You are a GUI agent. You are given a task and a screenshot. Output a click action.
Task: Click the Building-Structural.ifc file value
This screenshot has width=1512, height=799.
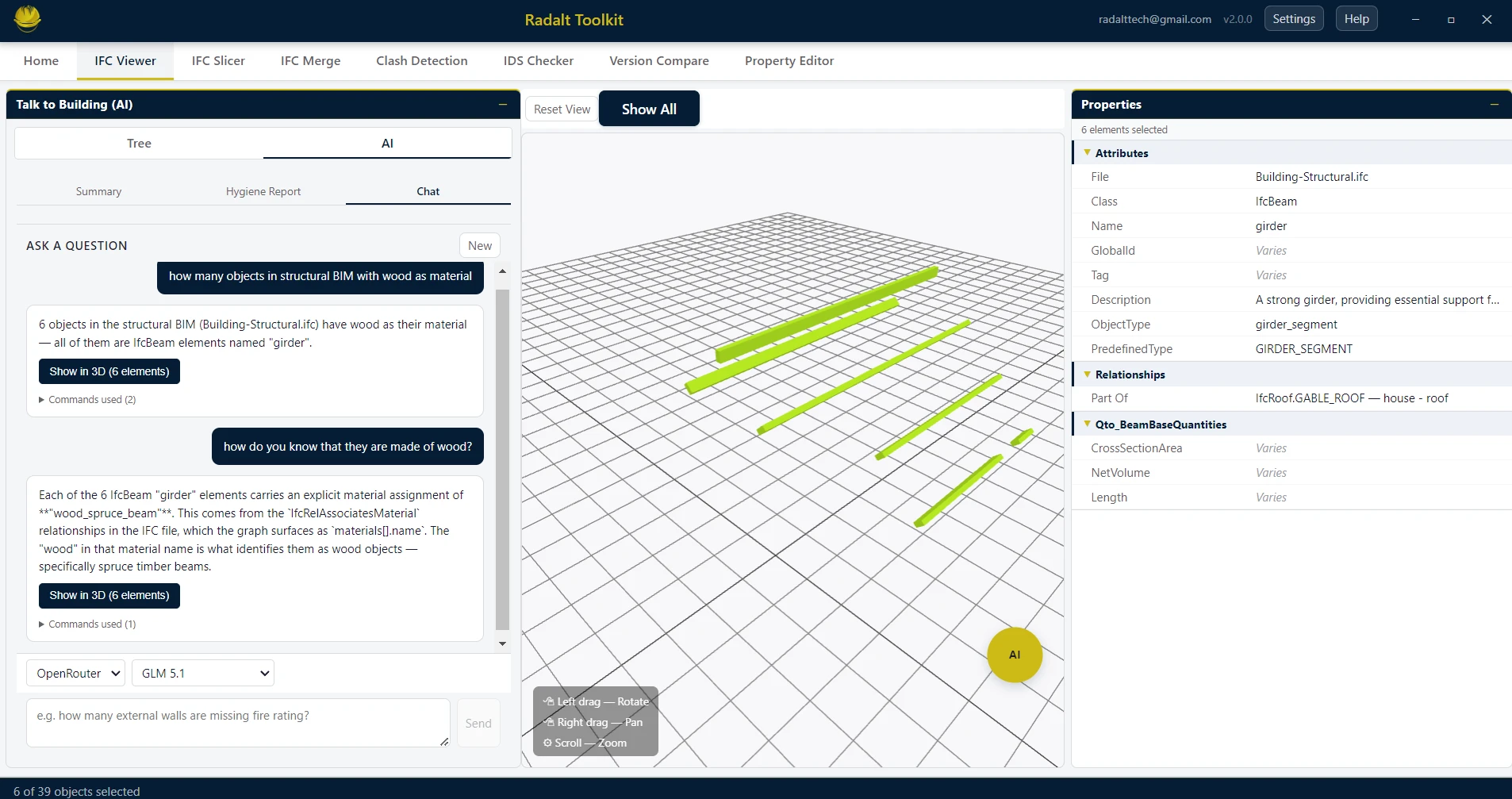point(1311,177)
